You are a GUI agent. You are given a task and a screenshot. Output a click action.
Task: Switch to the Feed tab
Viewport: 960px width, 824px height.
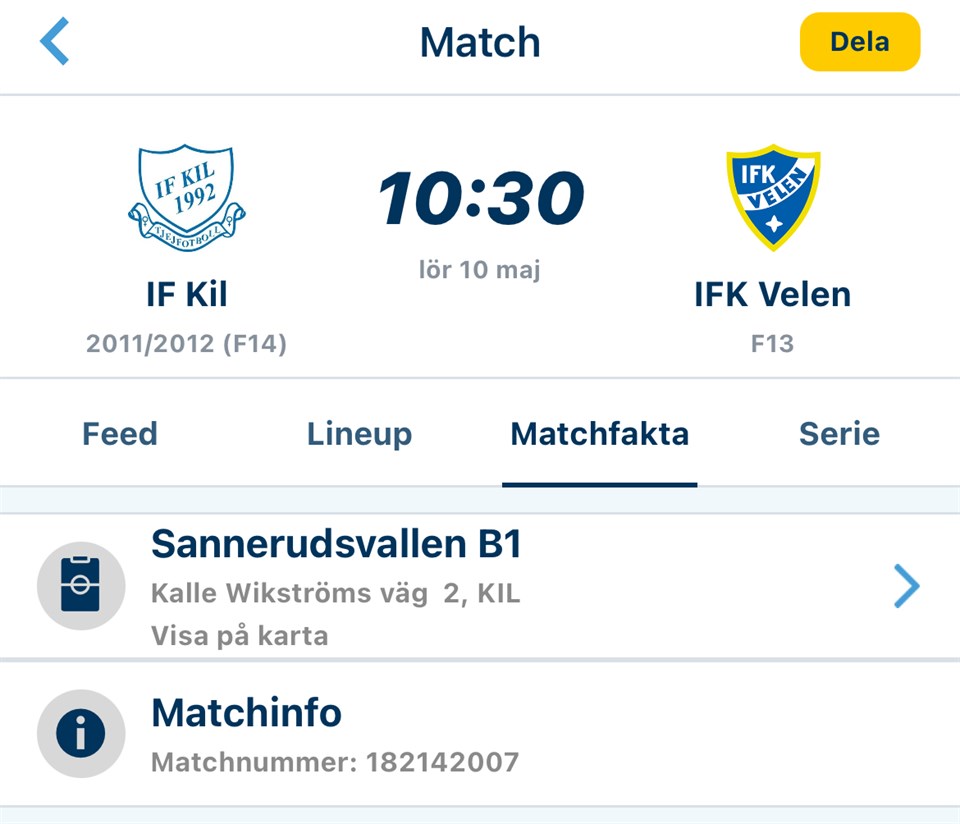pos(120,434)
